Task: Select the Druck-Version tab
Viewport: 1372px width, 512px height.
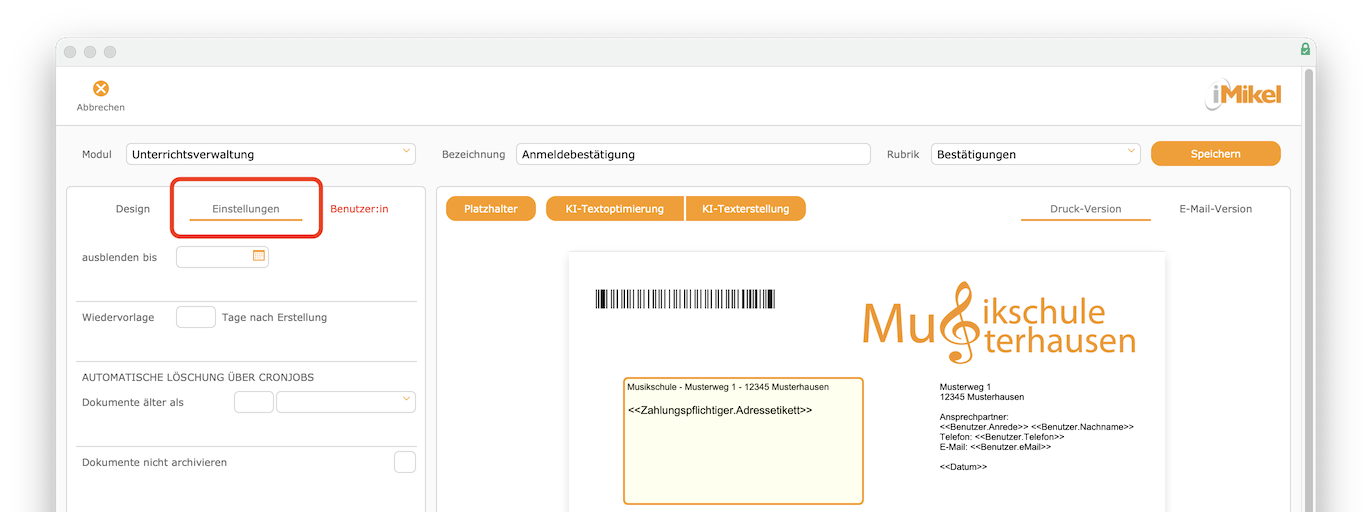Action: point(1086,209)
